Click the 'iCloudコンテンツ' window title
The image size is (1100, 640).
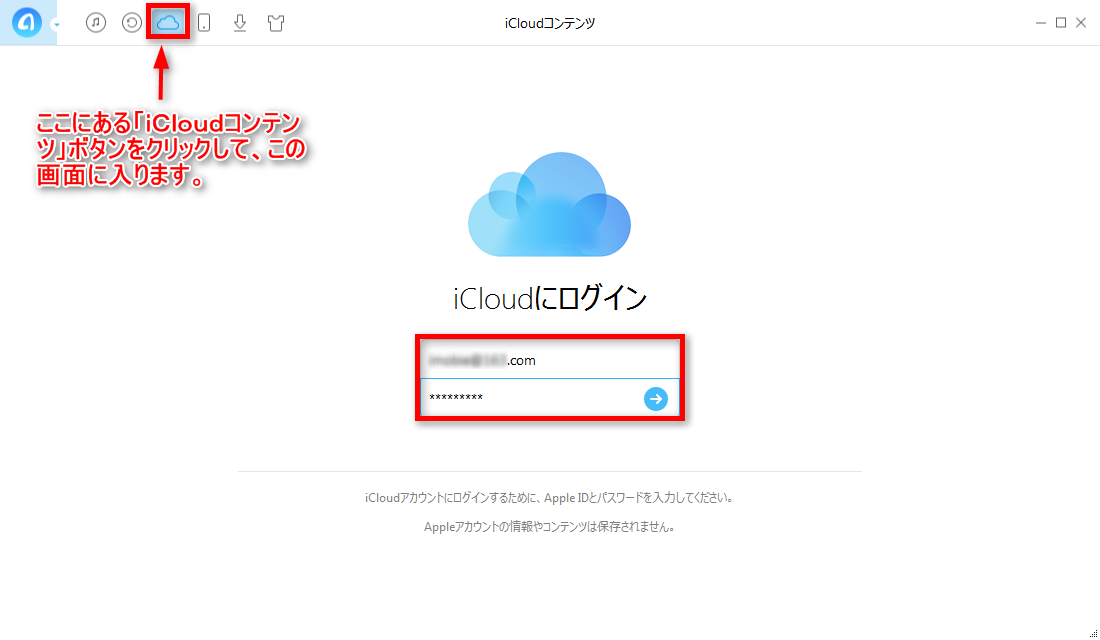[x=550, y=23]
